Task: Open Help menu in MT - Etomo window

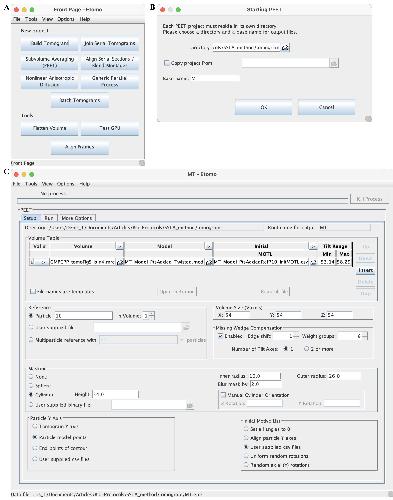Action: [85, 184]
